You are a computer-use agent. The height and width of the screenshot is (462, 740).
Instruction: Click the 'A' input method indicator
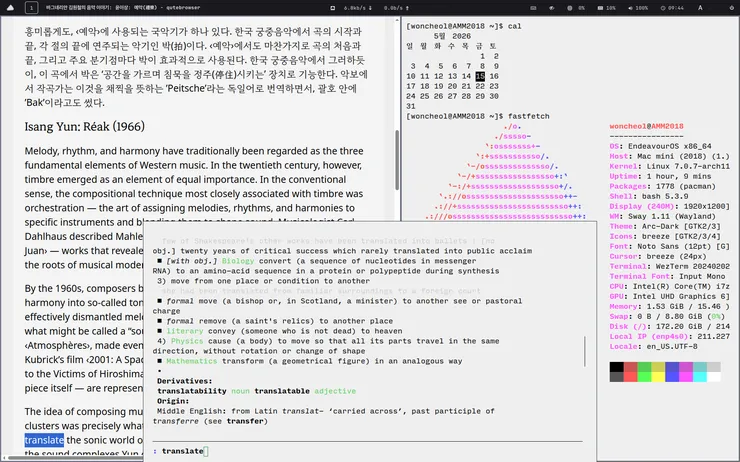pos(700,8)
